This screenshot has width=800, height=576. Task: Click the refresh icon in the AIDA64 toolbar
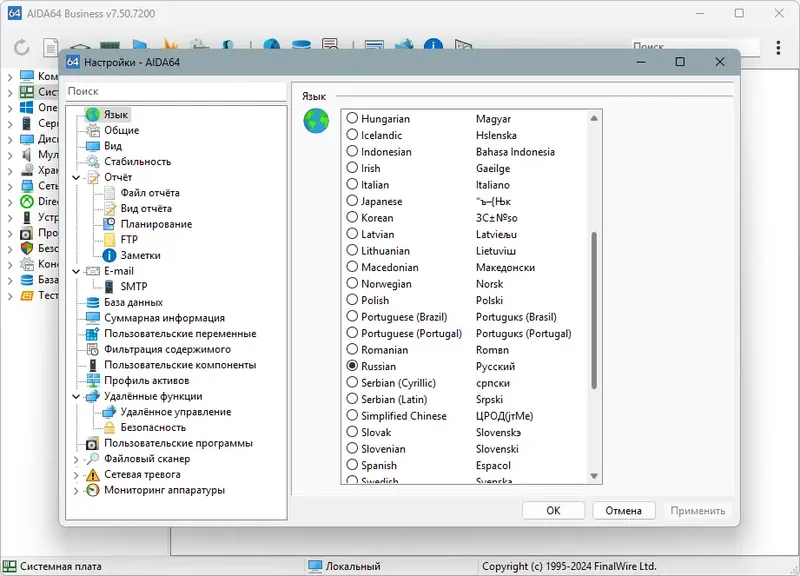pos(21,47)
